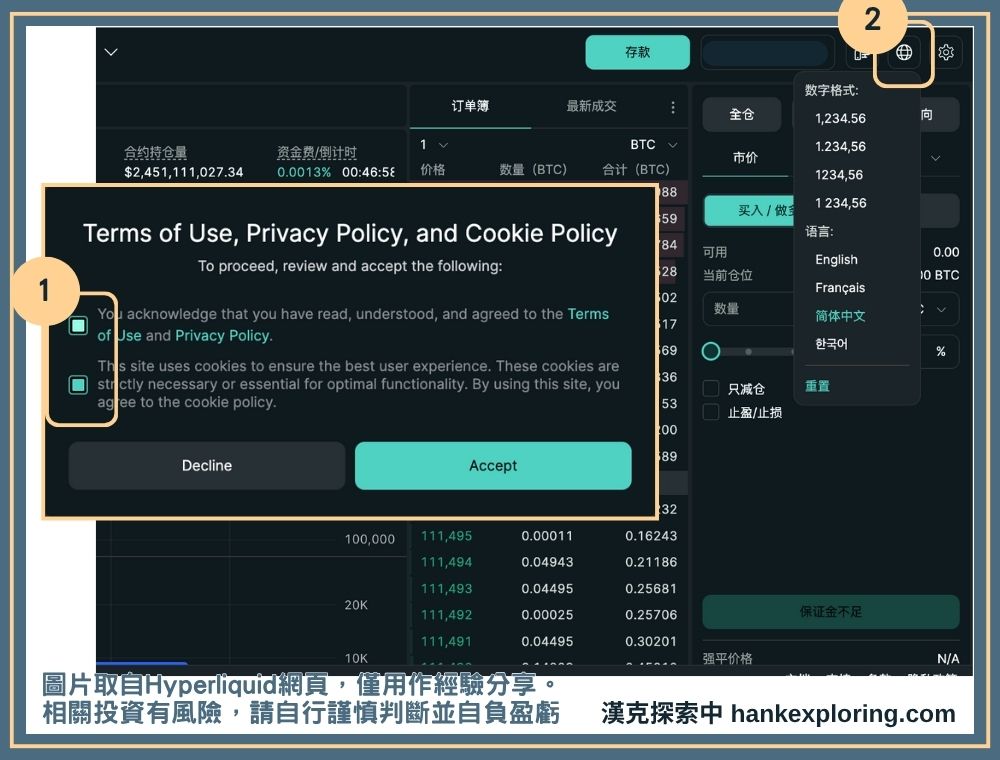Select the 订单簿 order book tab
The image size is (1000, 760).
(x=470, y=106)
